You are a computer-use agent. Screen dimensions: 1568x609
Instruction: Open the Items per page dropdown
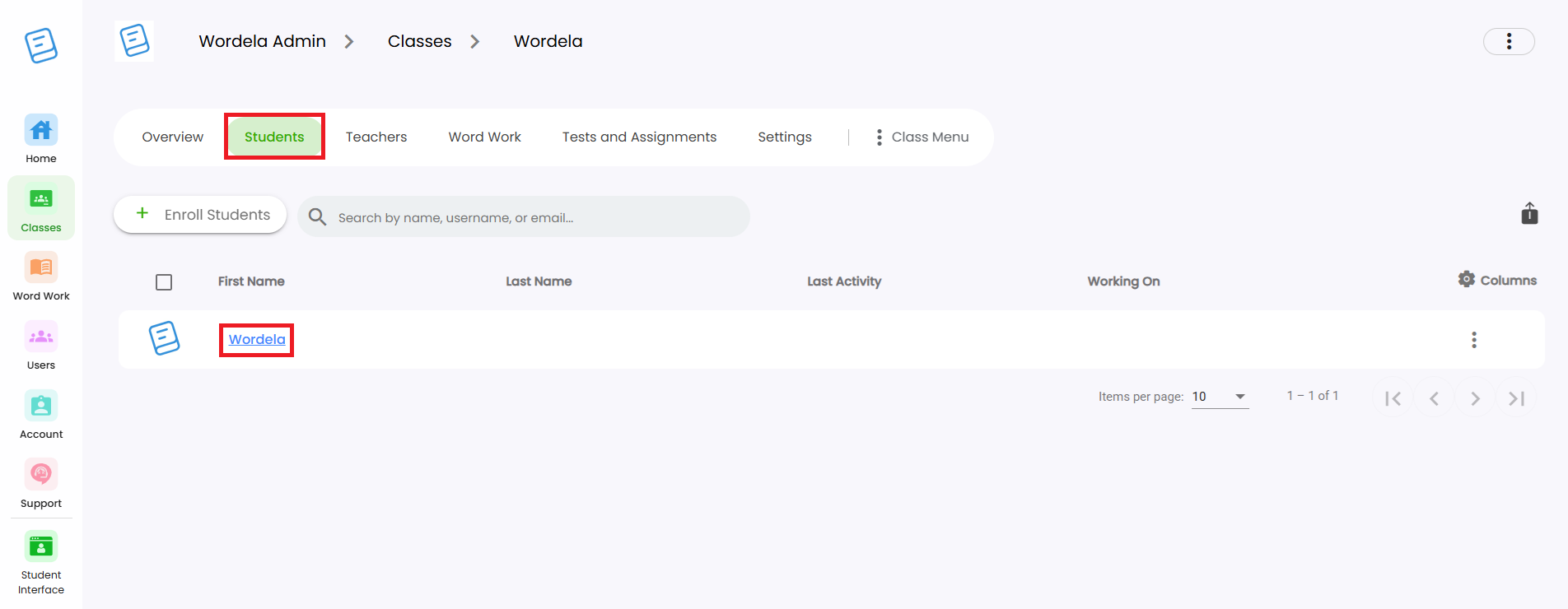tap(1220, 397)
